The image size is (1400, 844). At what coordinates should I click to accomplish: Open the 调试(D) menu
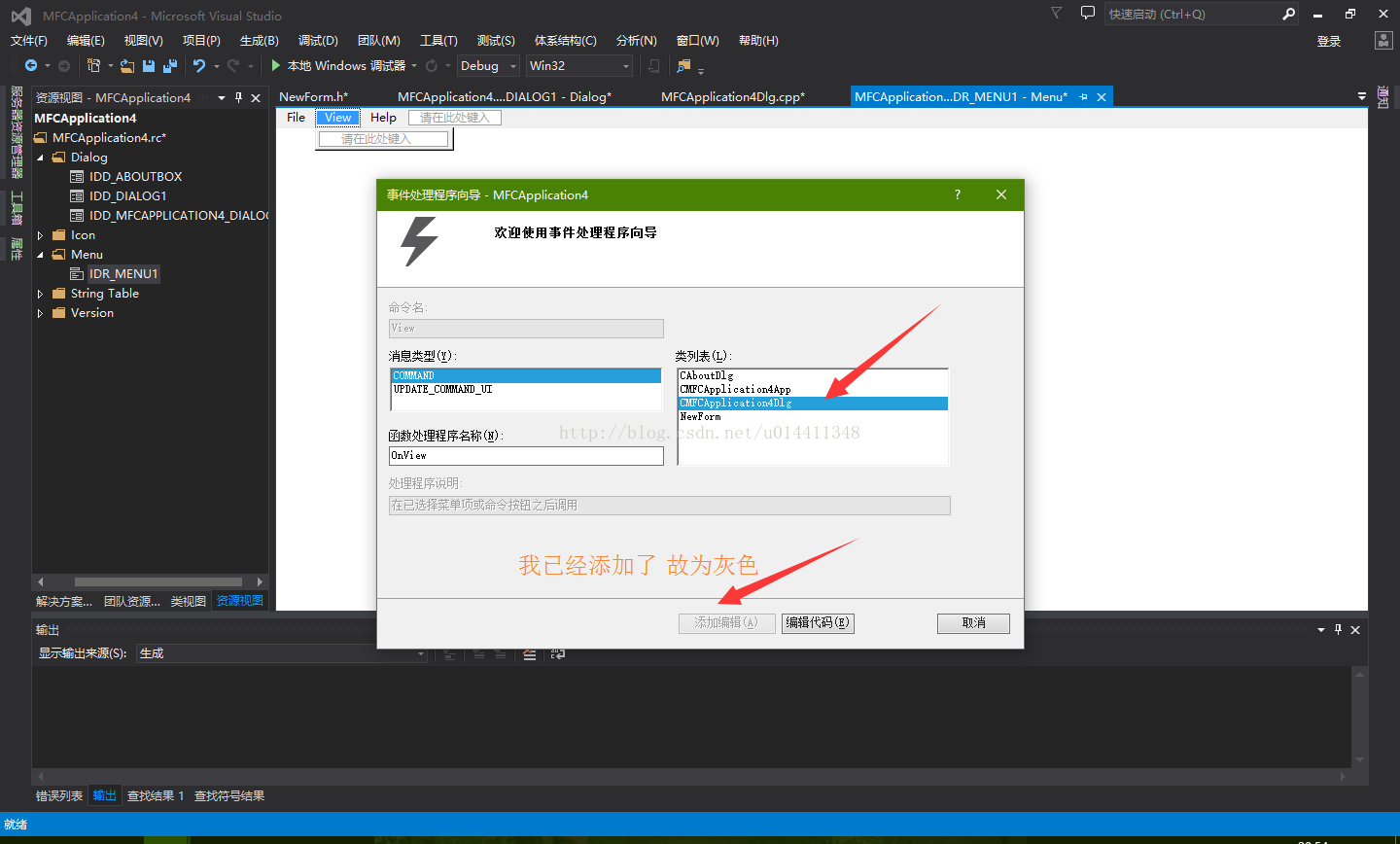click(318, 40)
